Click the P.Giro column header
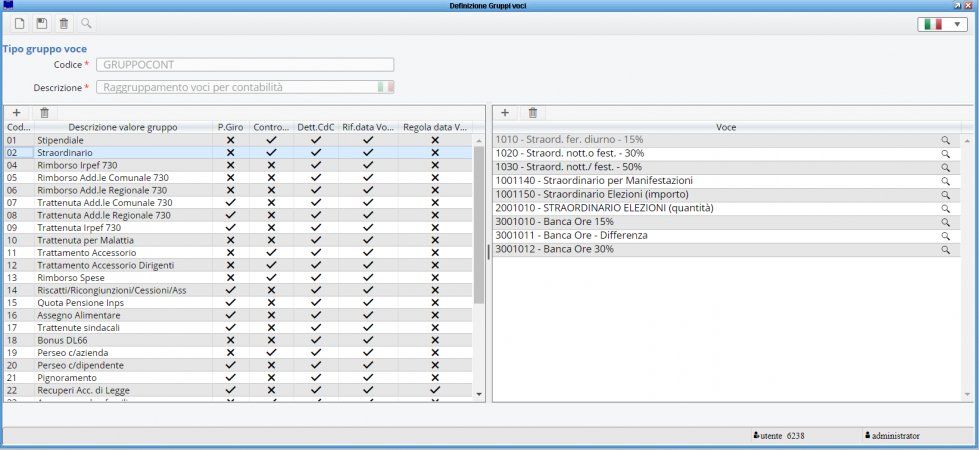The width and height of the screenshot is (979, 450). (230, 128)
